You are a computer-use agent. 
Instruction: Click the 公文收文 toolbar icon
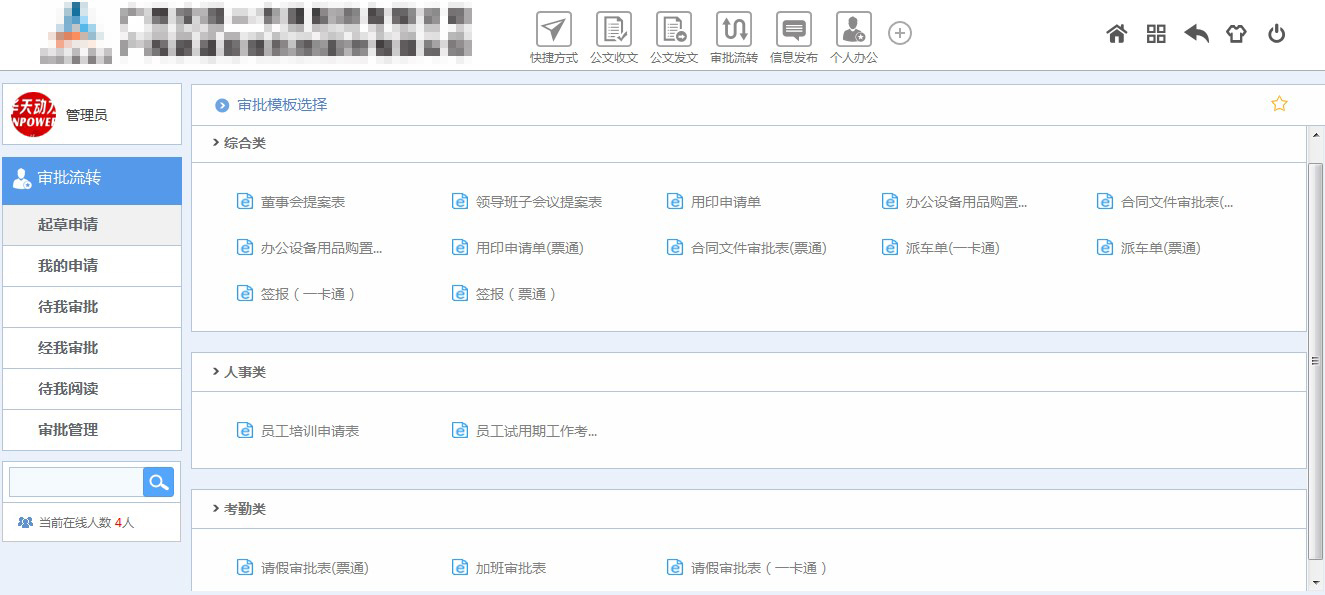(614, 31)
